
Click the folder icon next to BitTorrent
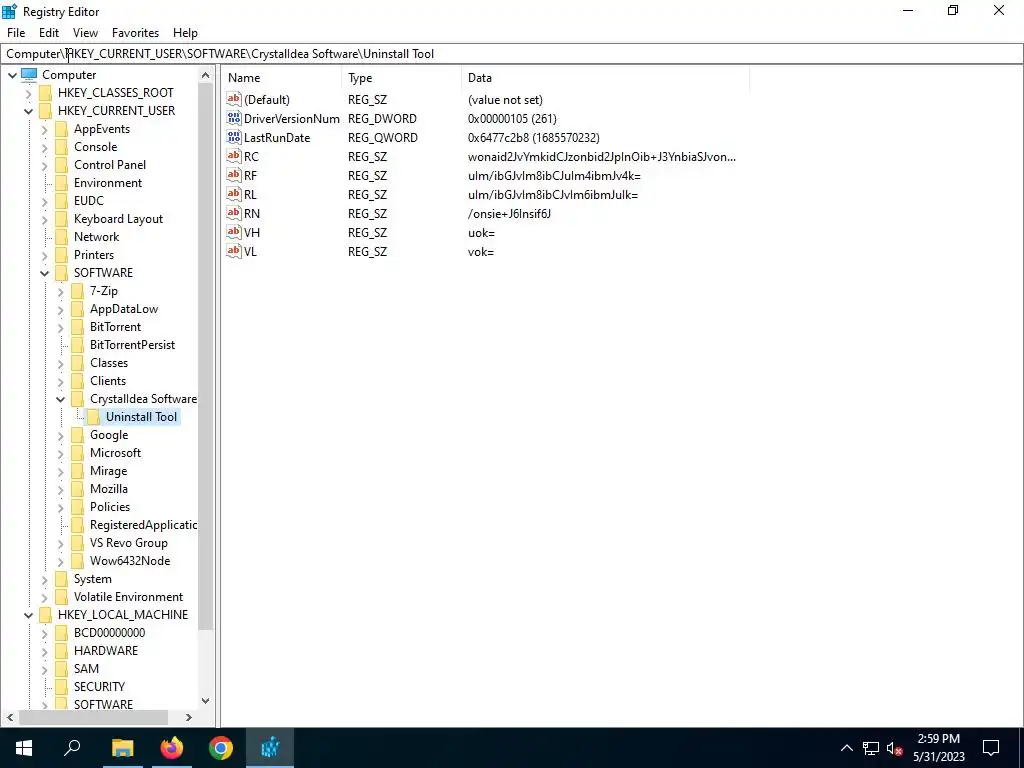click(77, 327)
